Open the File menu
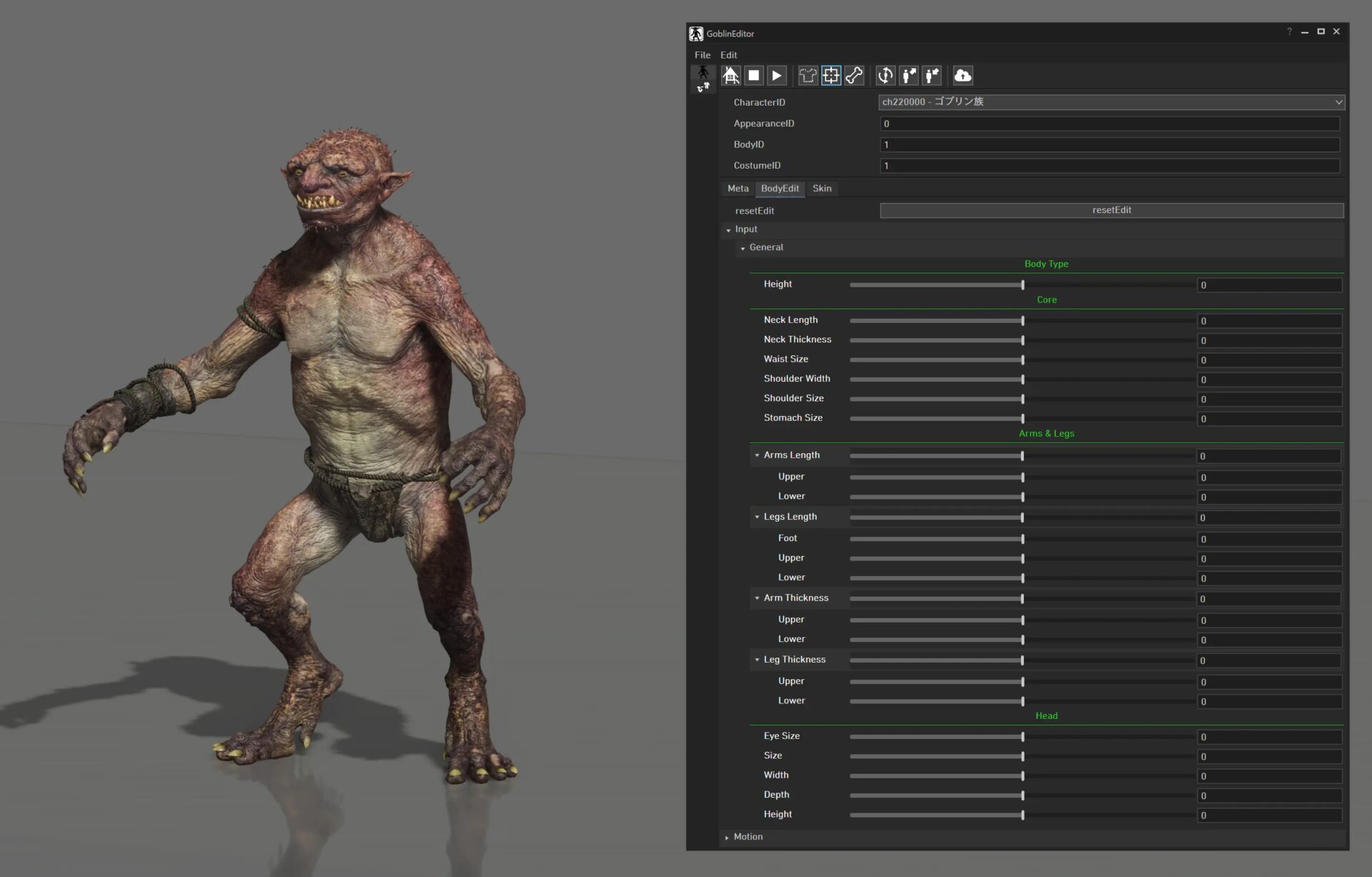1372x877 pixels. click(x=702, y=55)
